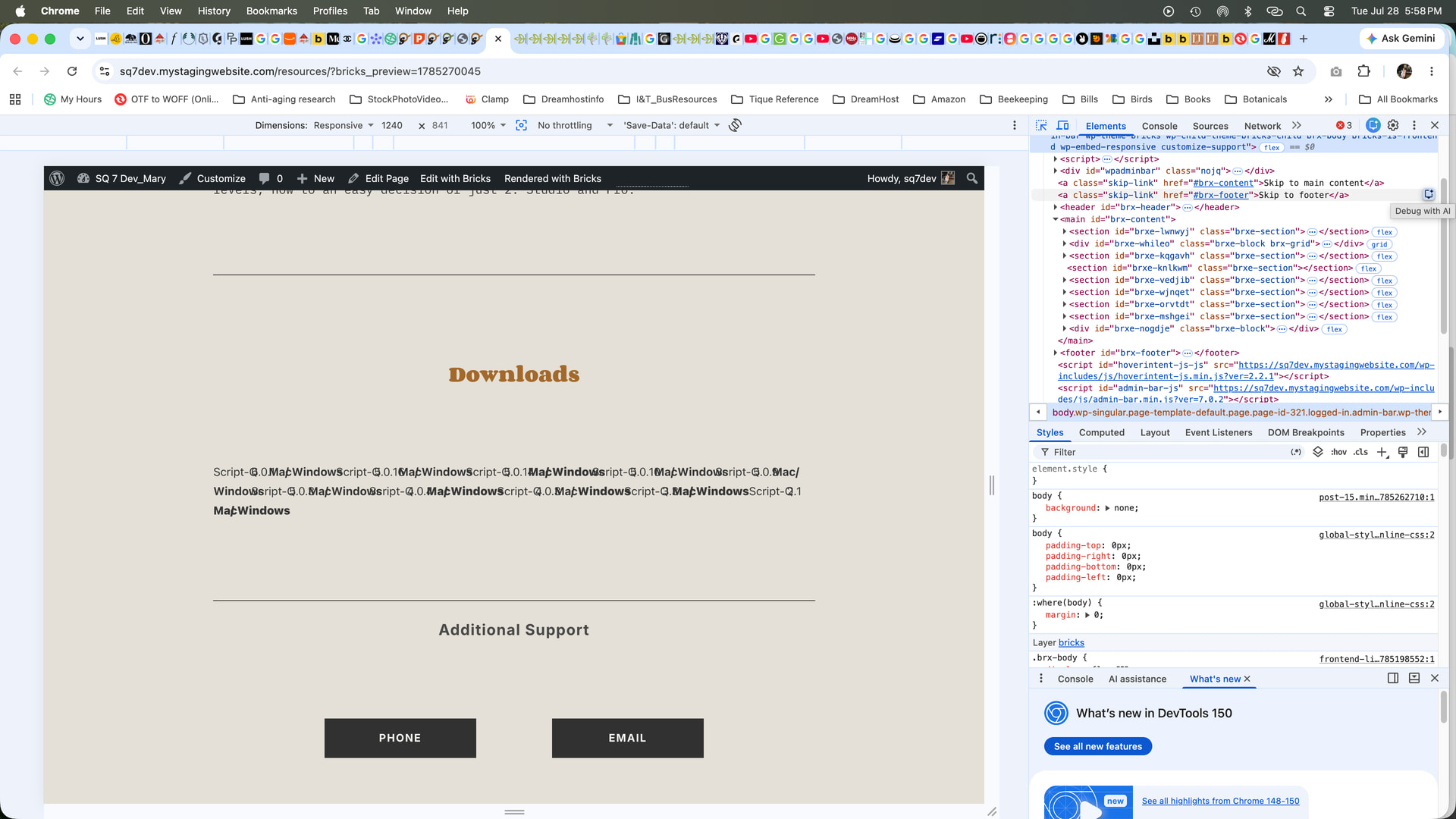
Task: Open Chrome extensions puzzle icon
Action: click(x=1364, y=71)
